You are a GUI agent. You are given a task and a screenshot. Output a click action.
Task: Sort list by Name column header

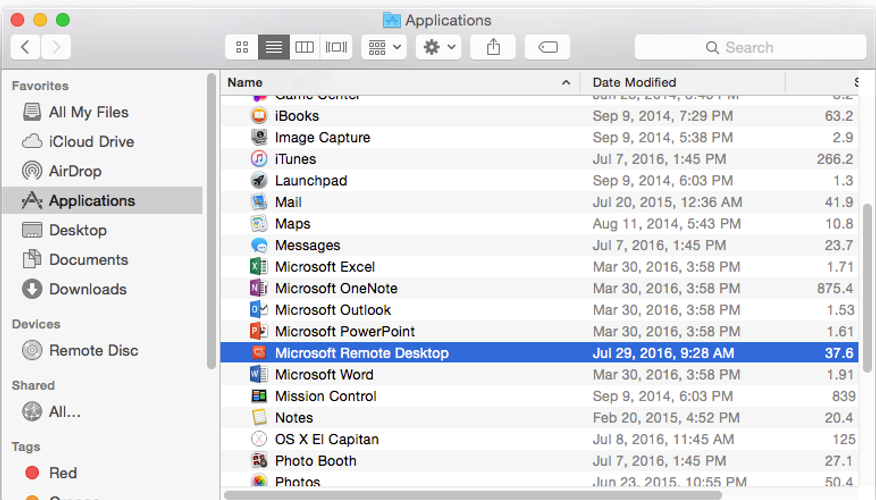[399, 83]
